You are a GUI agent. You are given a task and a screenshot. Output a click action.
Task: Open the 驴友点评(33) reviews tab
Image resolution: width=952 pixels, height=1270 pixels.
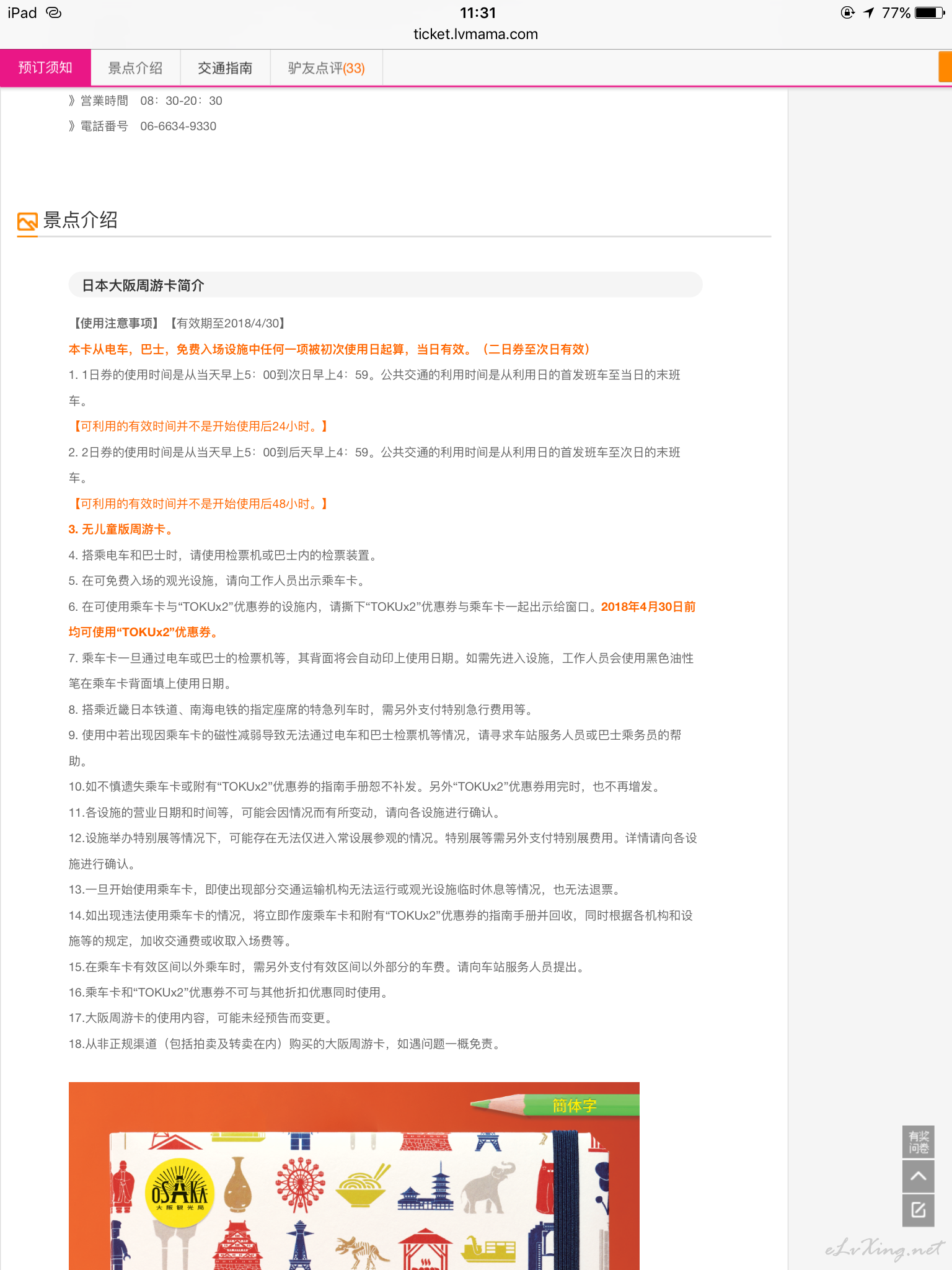click(x=326, y=68)
